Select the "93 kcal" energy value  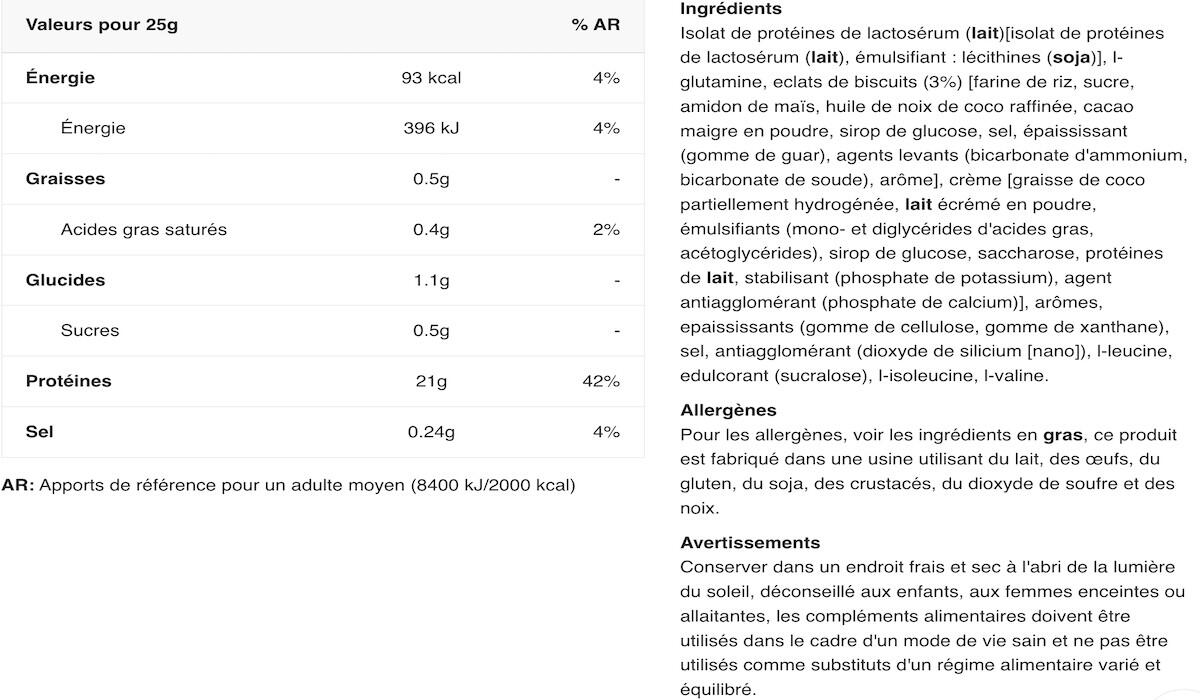pyautogui.click(x=431, y=78)
